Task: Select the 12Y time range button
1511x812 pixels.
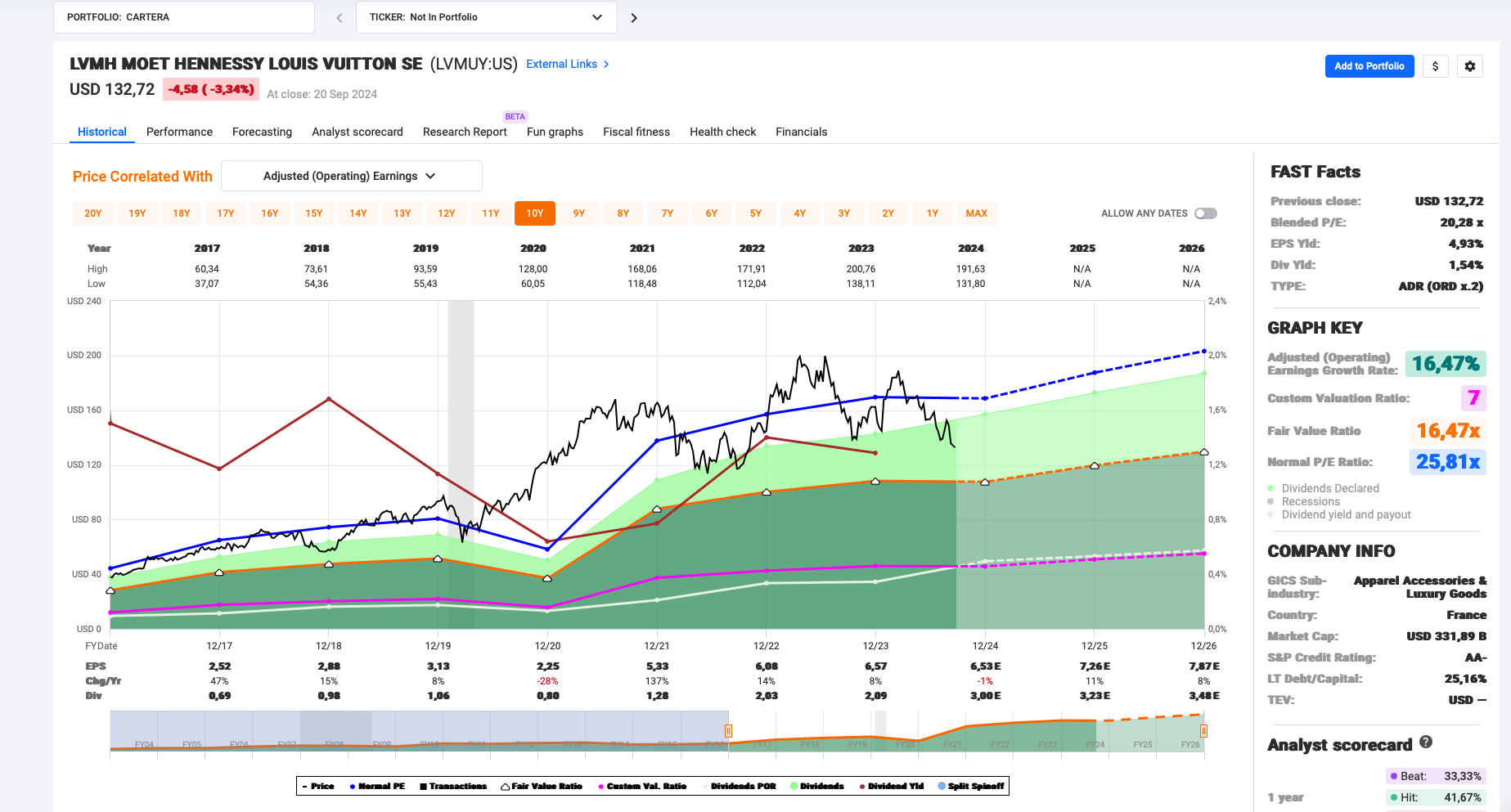Action: click(447, 213)
